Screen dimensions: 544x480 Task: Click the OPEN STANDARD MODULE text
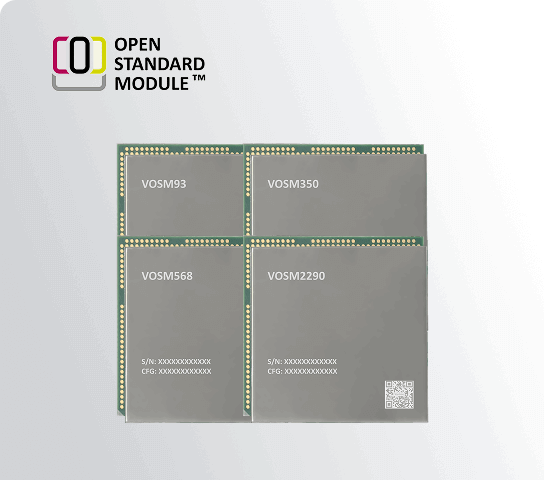tap(160, 64)
